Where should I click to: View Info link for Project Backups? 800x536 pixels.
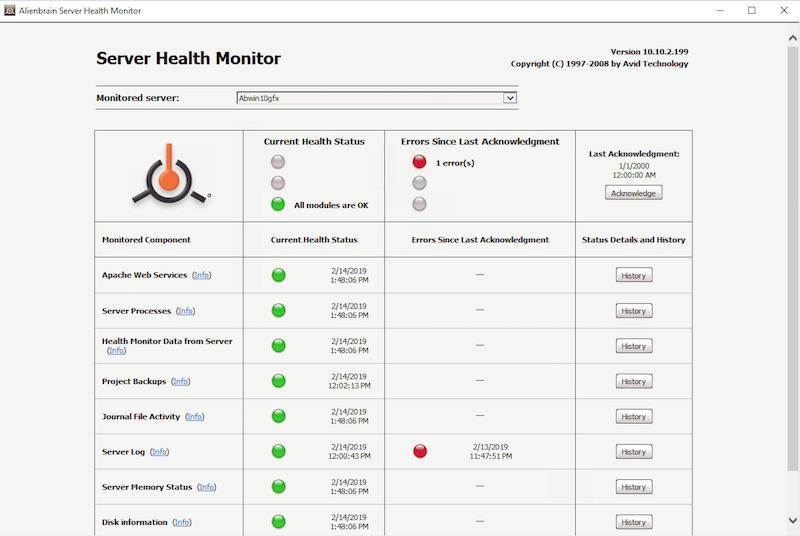tap(180, 381)
